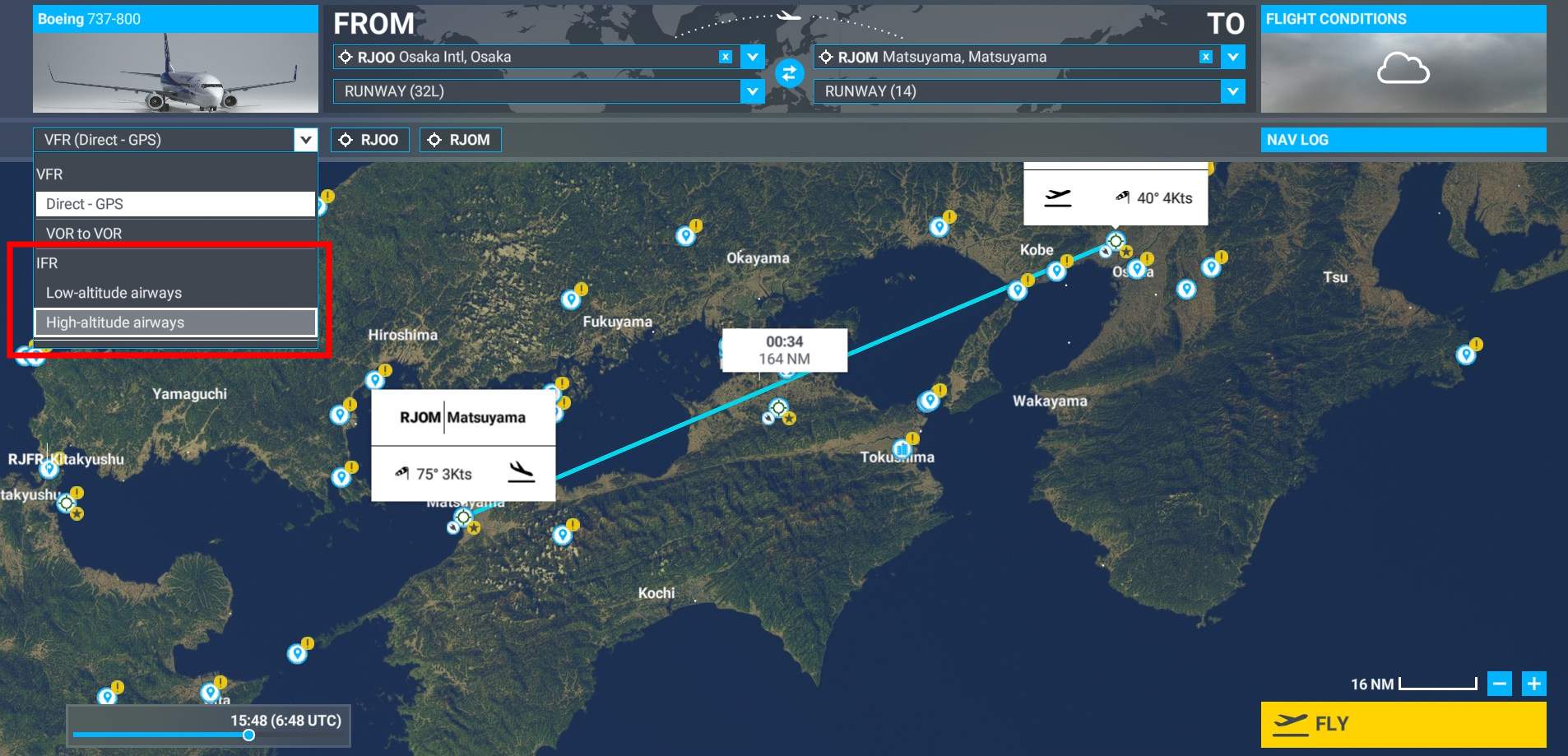
Task: Collapse the VFR (Direct - GPS) dropdown
Action: [305, 140]
